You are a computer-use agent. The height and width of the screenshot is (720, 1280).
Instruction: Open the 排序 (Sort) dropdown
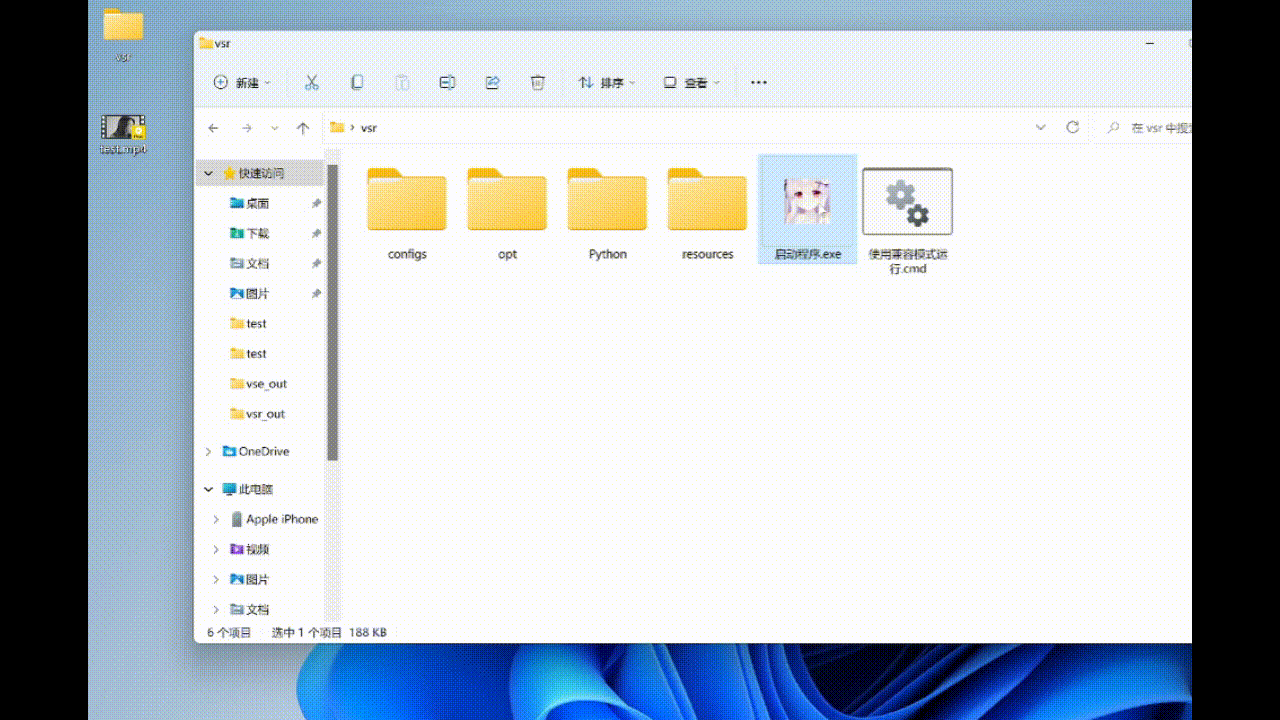pyautogui.click(x=606, y=83)
